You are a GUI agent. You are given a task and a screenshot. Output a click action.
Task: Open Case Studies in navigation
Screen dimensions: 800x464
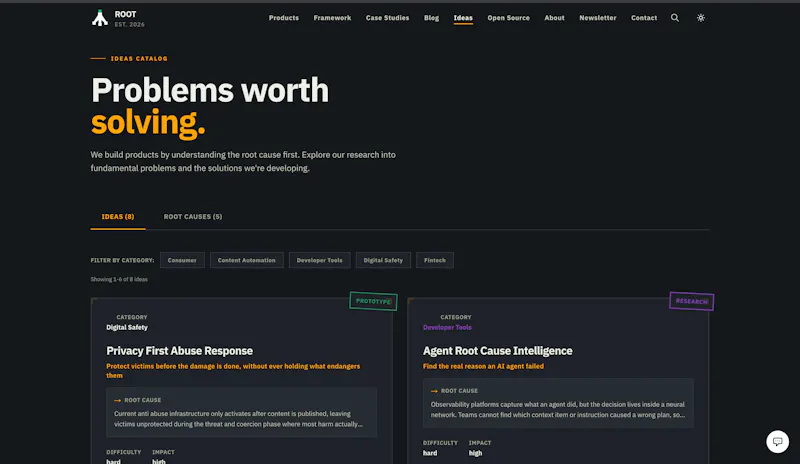point(387,18)
